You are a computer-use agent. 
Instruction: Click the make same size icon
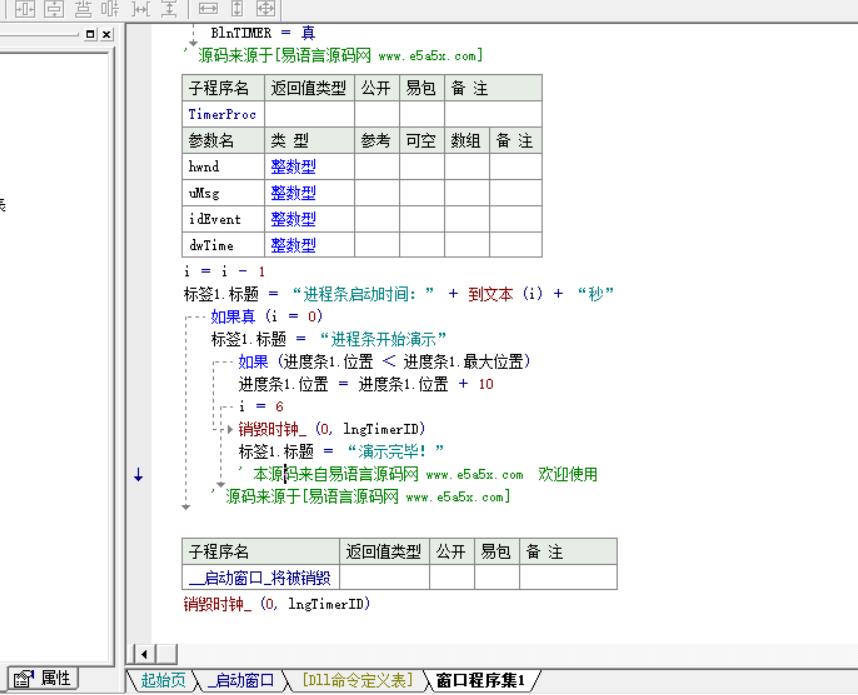(266, 9)
